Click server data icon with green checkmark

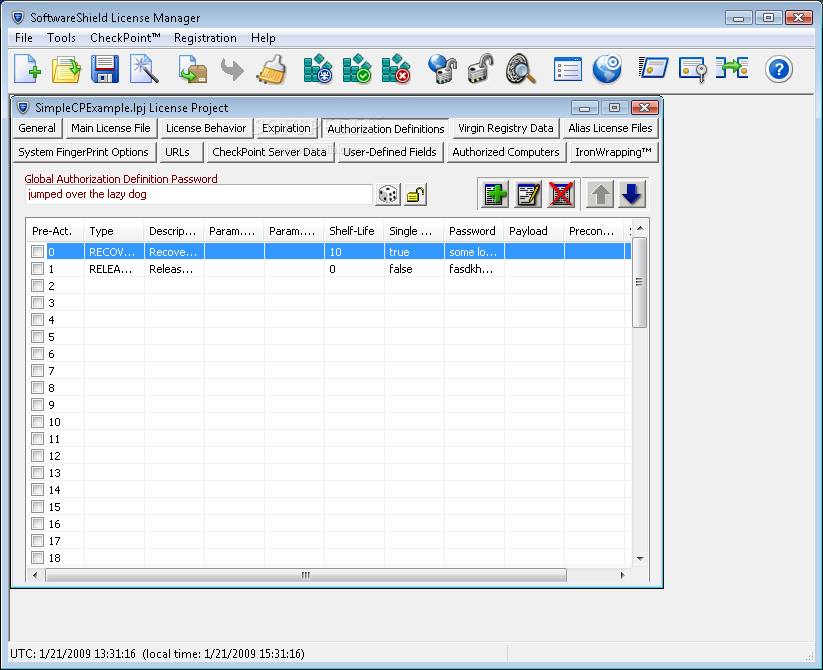(357, 69)
